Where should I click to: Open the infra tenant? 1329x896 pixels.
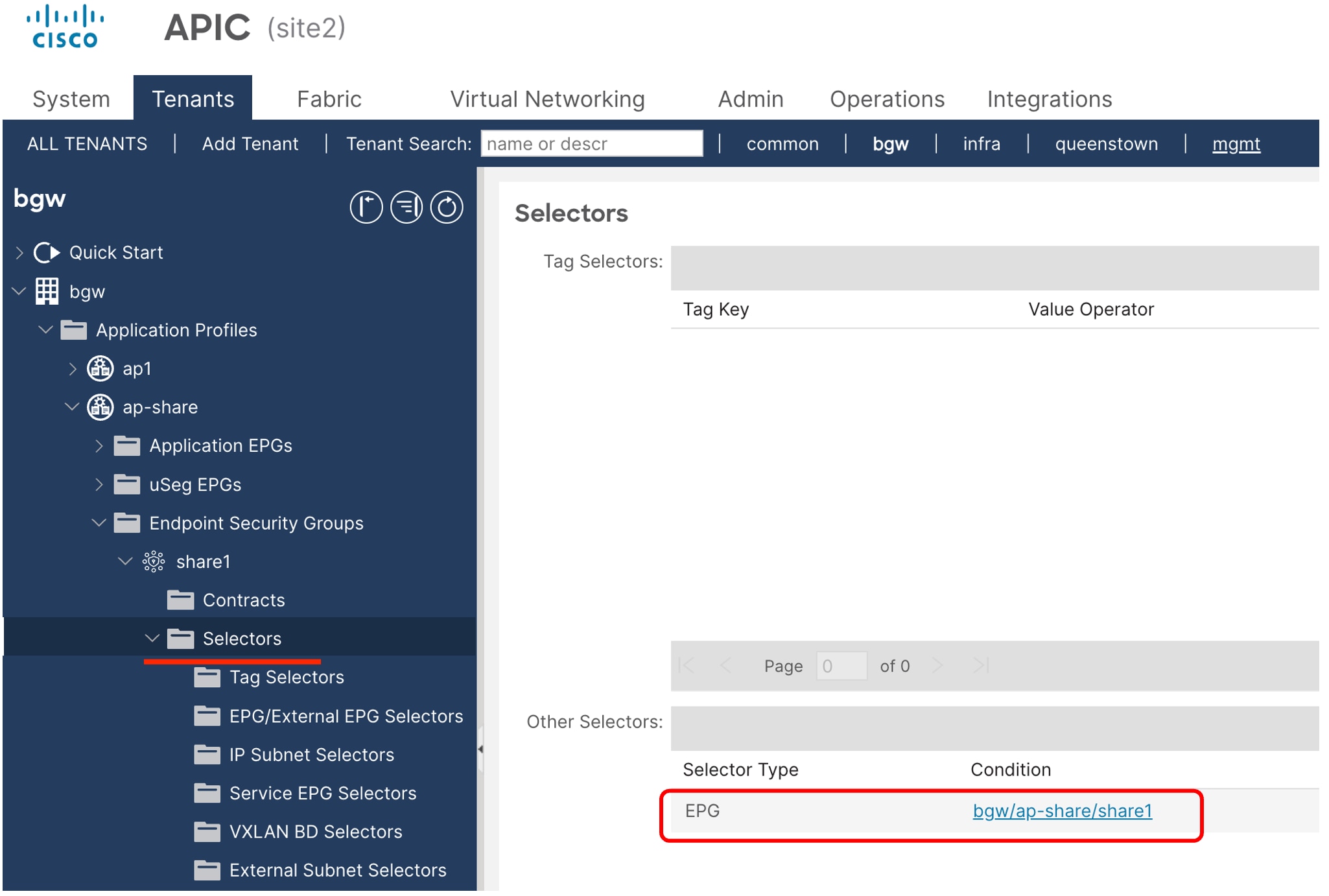[x=982, y=143]
